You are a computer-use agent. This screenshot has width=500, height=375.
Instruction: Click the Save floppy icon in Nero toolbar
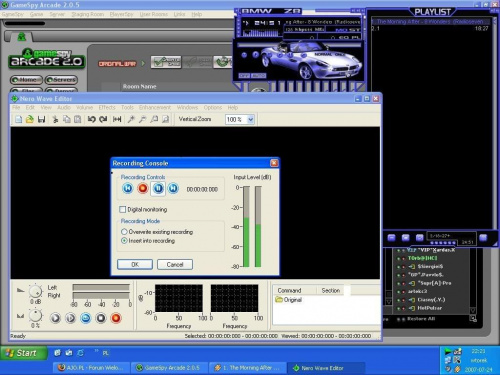click(x=41, y=119)
